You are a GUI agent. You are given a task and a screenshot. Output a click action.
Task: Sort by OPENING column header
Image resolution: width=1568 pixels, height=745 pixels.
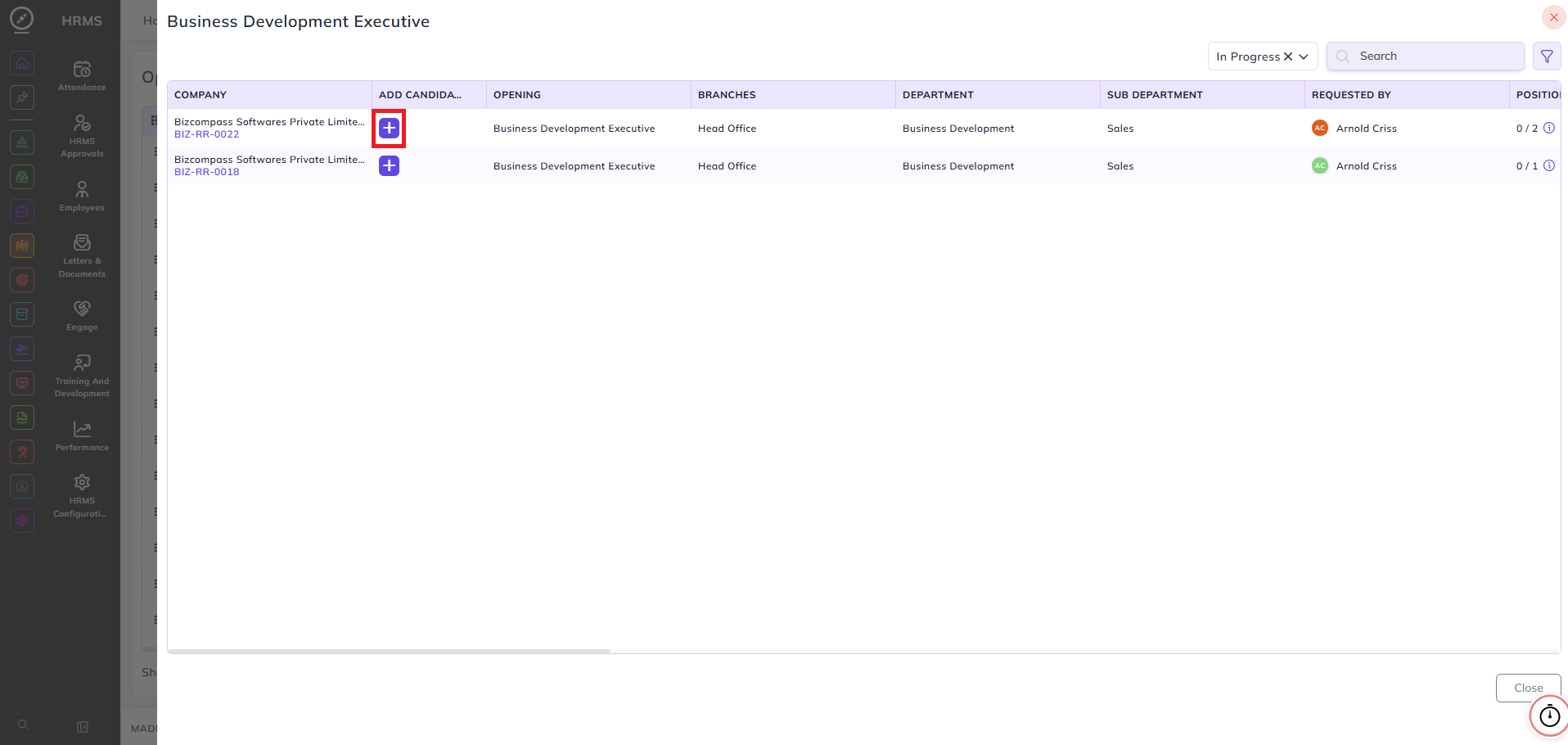click(588, 95)
